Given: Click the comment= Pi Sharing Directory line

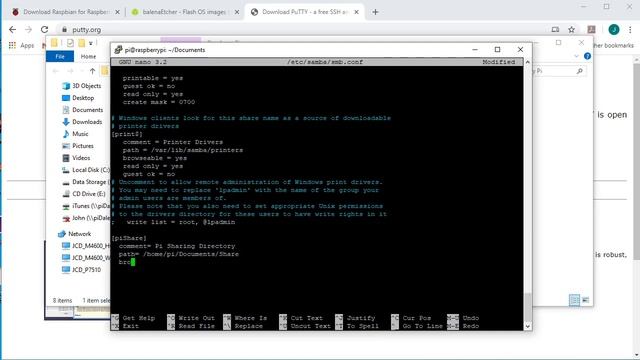Looking at the screenshot, I should point(177,246).
